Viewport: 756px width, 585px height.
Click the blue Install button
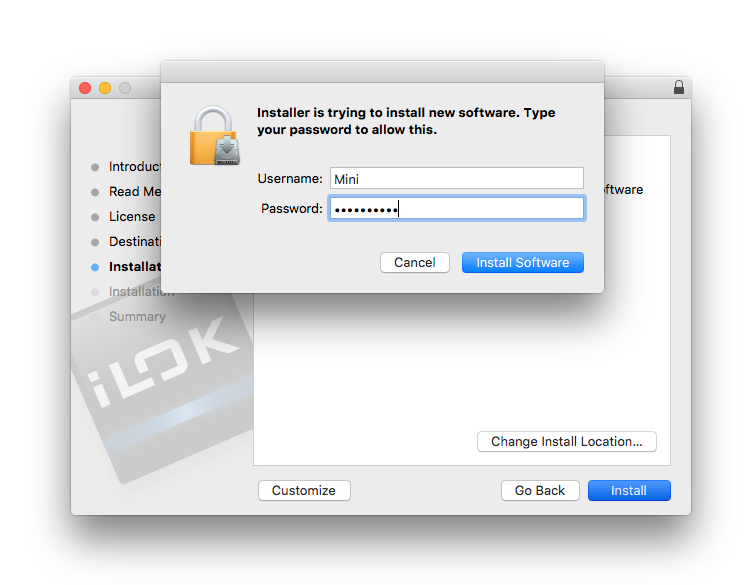click(629, 490)
